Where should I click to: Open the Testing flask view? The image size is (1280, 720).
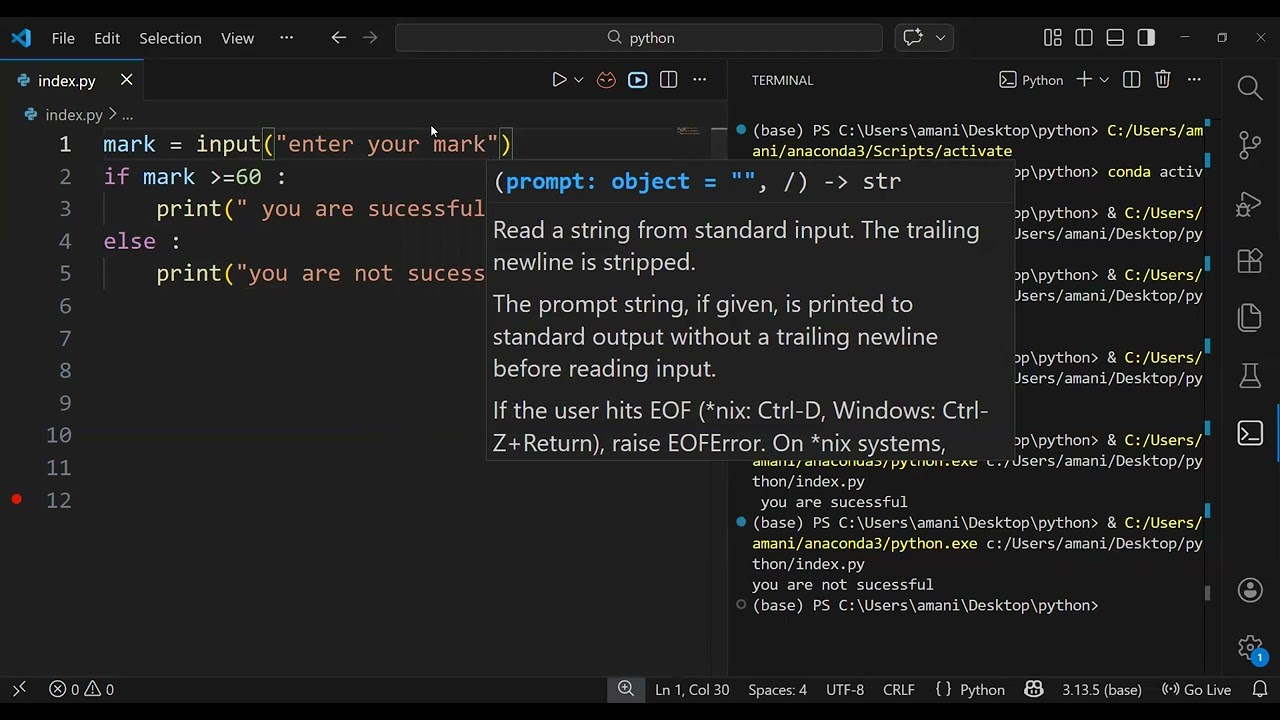1250,376
